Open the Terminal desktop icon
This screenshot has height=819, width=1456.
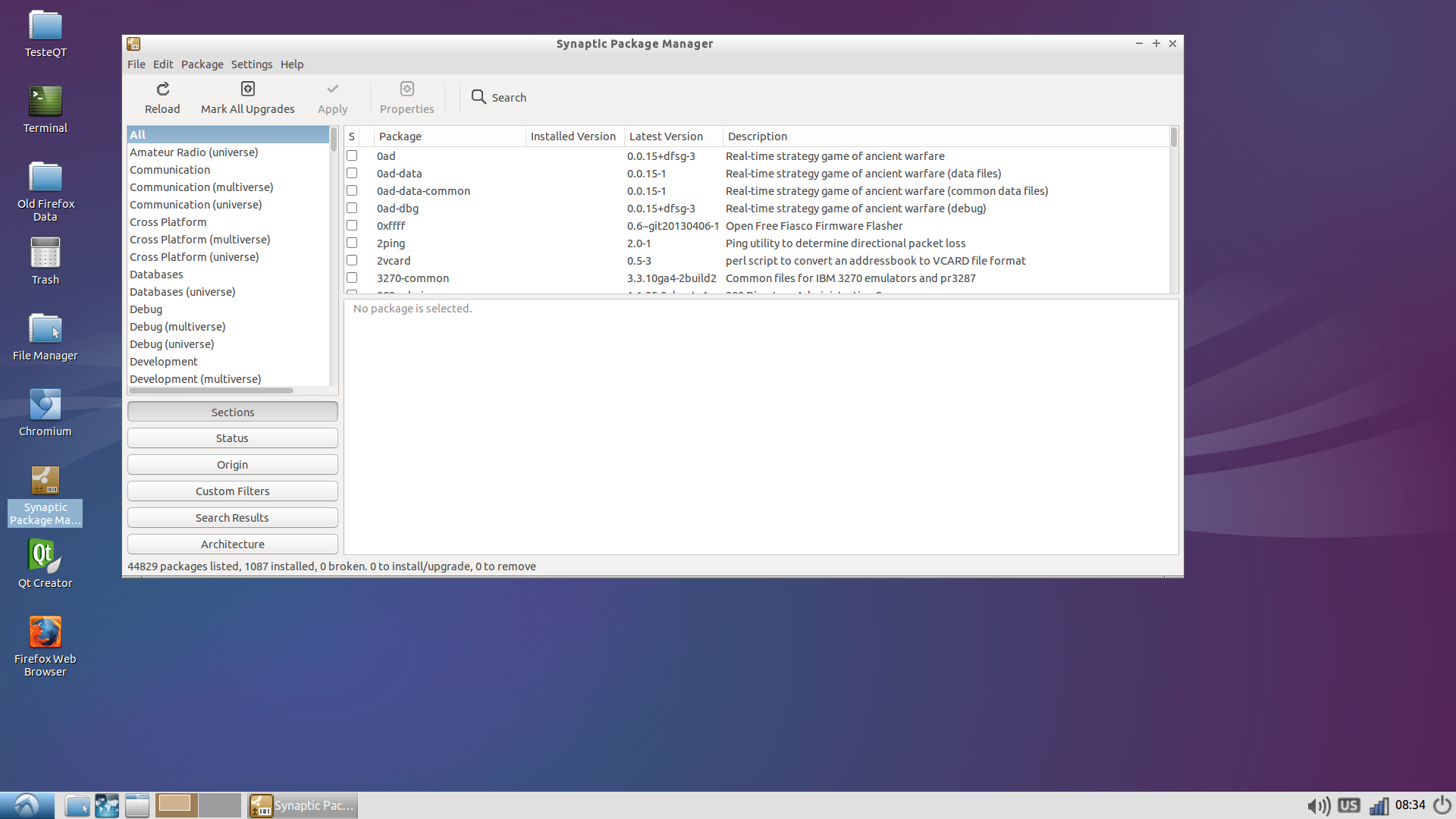pyautogui.click(x=45, y=102)
